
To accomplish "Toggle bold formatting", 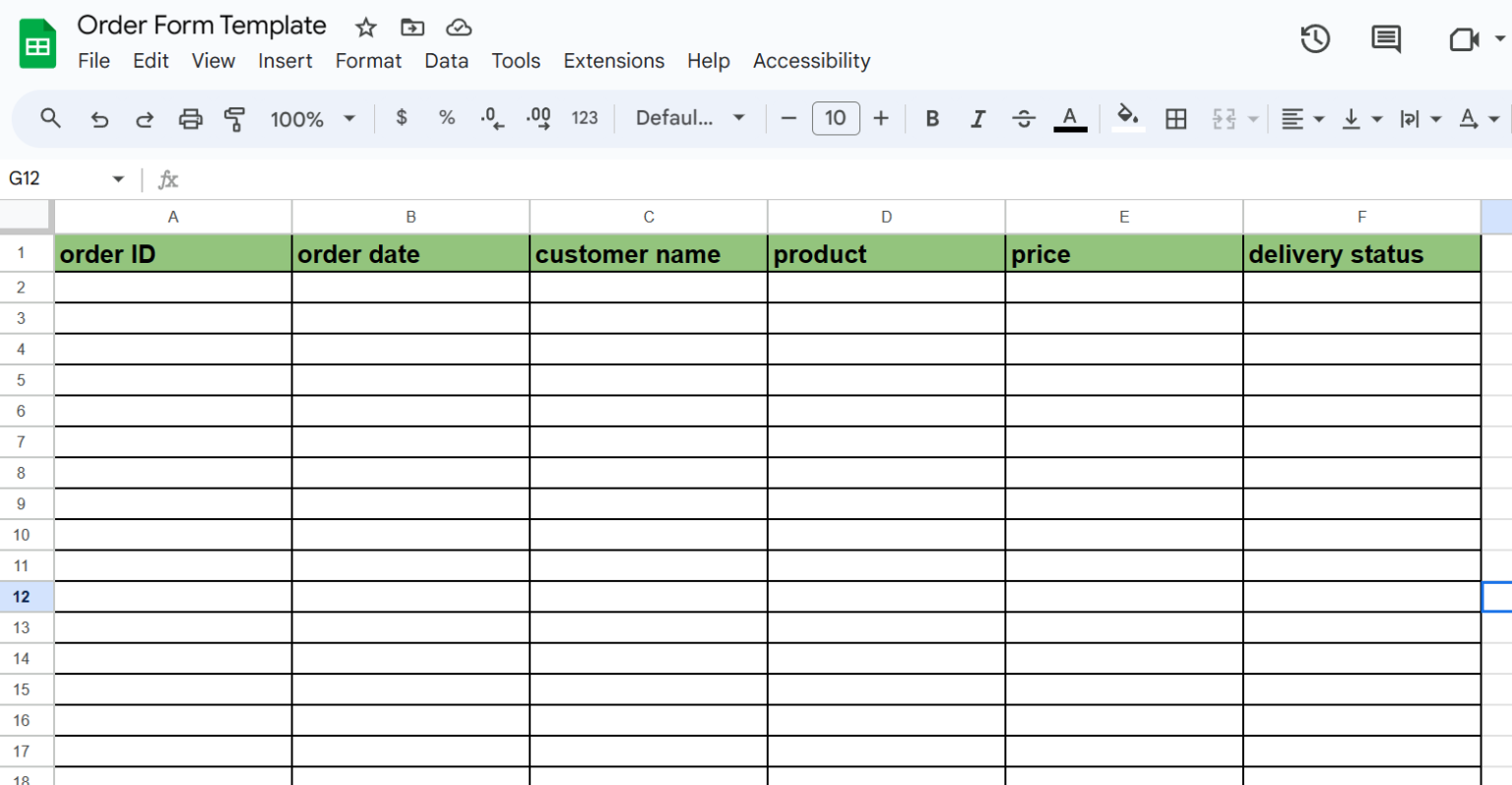I will click(x=932, y=119).
